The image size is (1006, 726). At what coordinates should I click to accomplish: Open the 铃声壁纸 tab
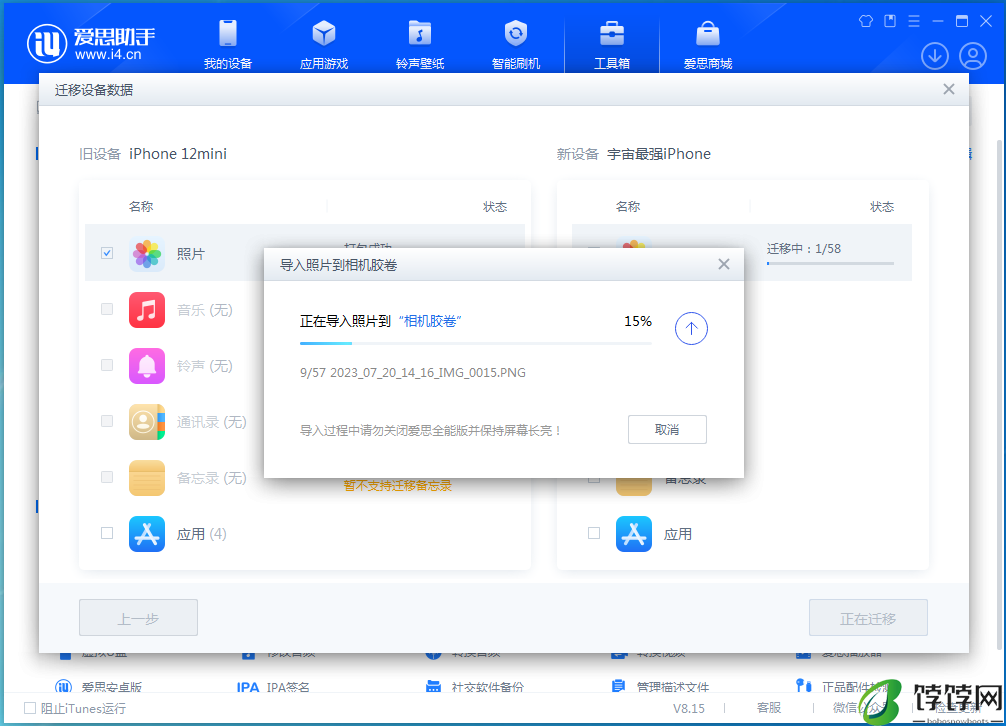pos(420,44)
